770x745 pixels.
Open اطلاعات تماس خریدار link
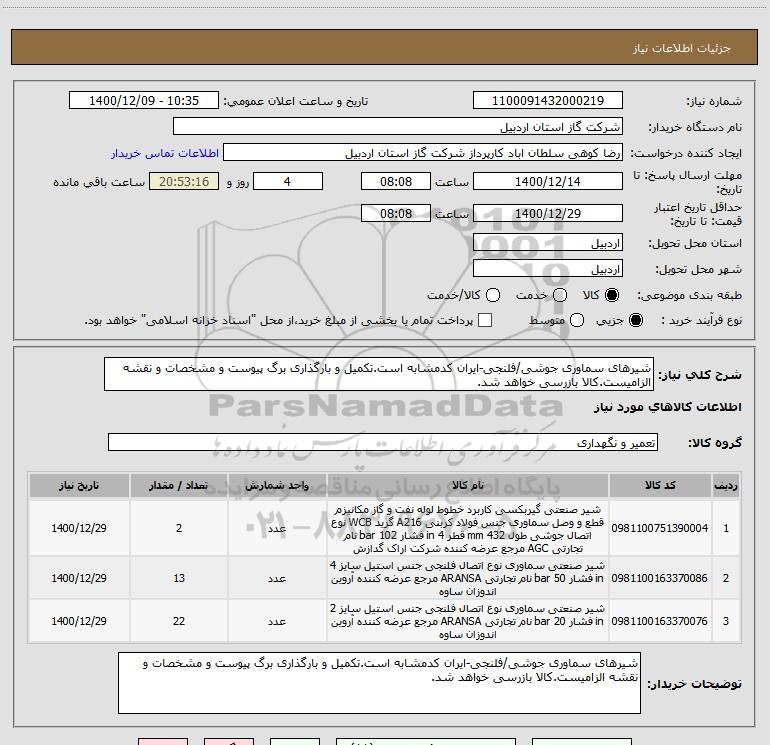165,153
